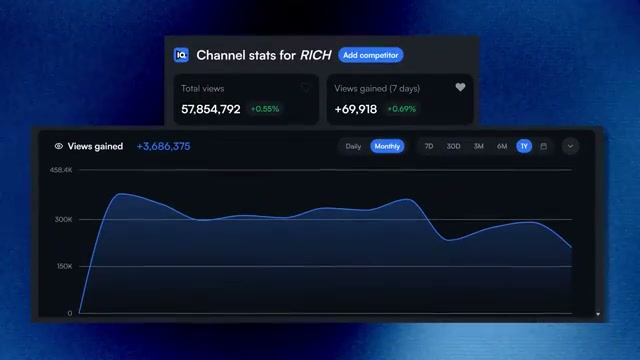Click the Add competitor button

[x=371, y=55]
